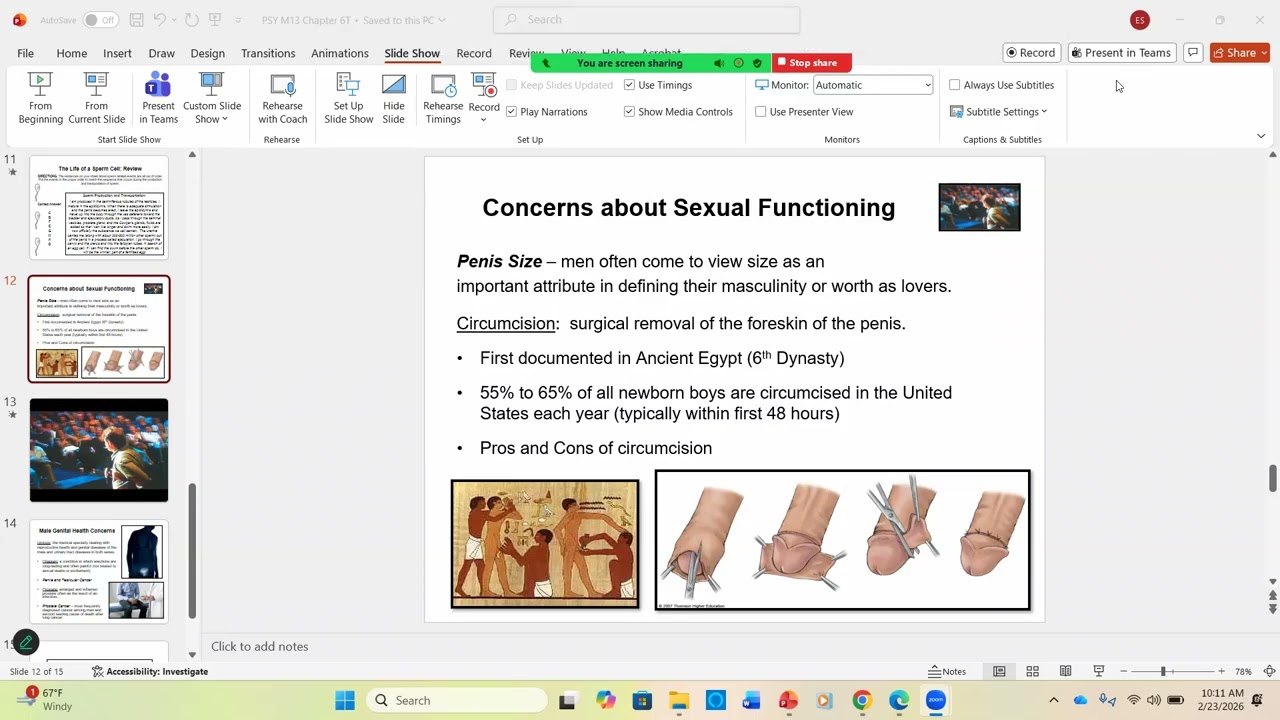Screen dimensions: 1280x720
Task: Click the Zoom mute speaker icon
Action: (x=718, y=63)
